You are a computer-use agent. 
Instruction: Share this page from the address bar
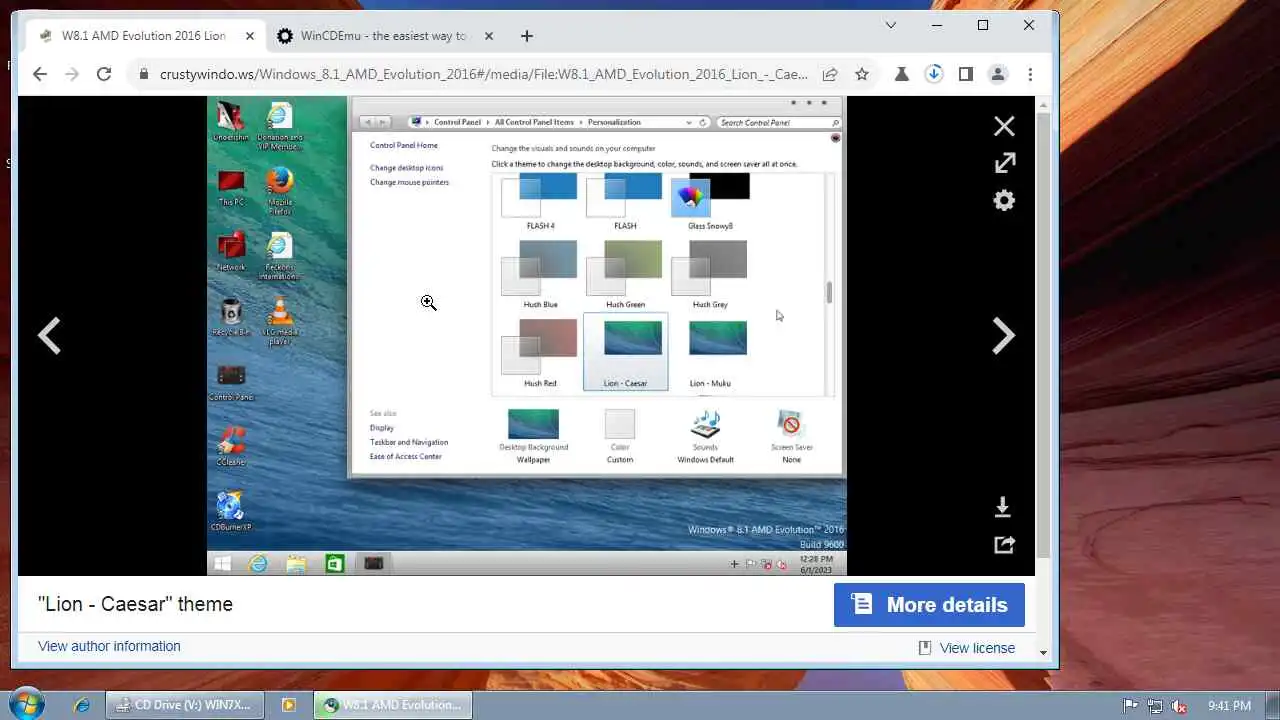(830, 74)
